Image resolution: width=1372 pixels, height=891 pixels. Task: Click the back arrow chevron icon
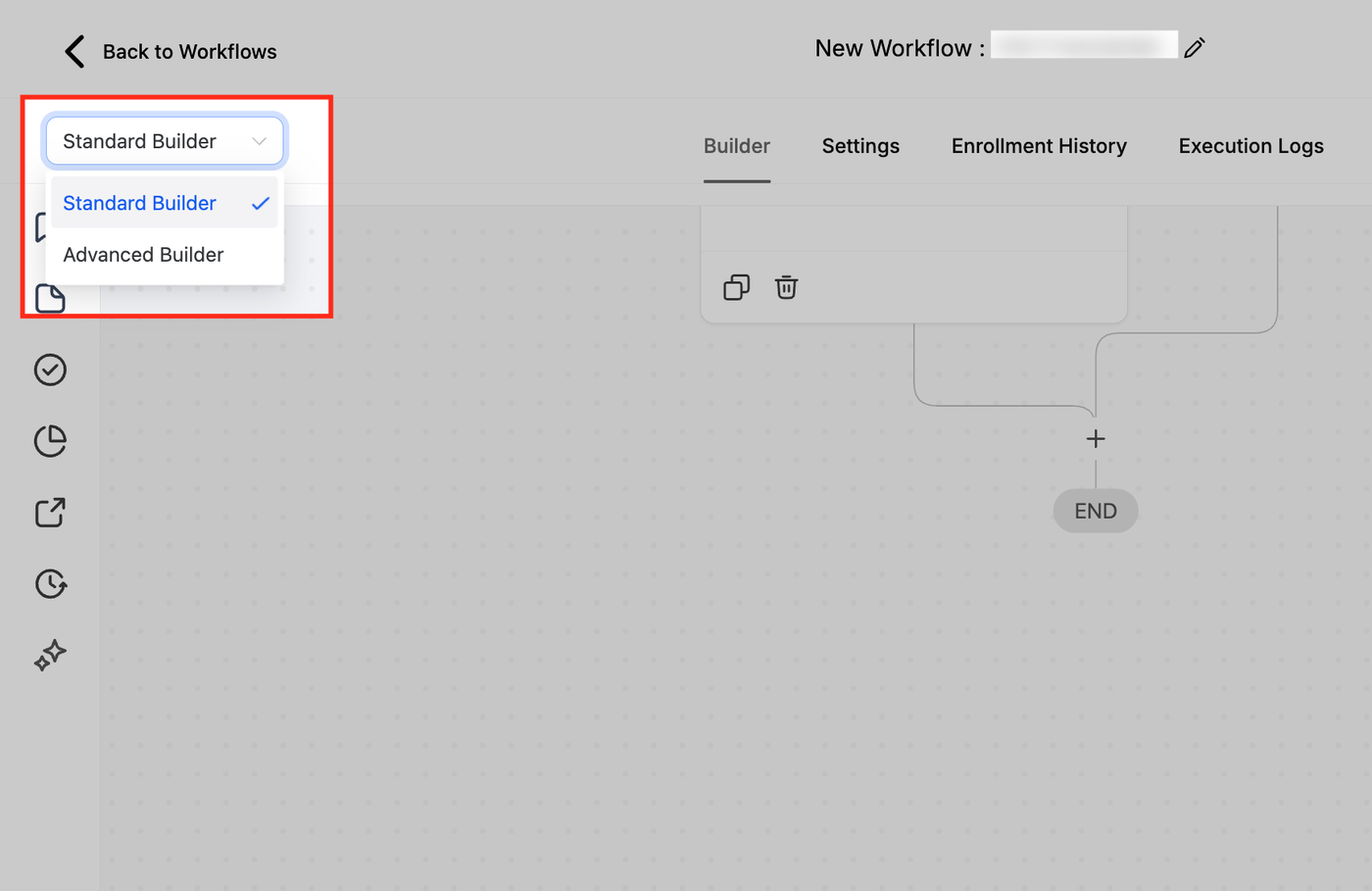point(74,51)
